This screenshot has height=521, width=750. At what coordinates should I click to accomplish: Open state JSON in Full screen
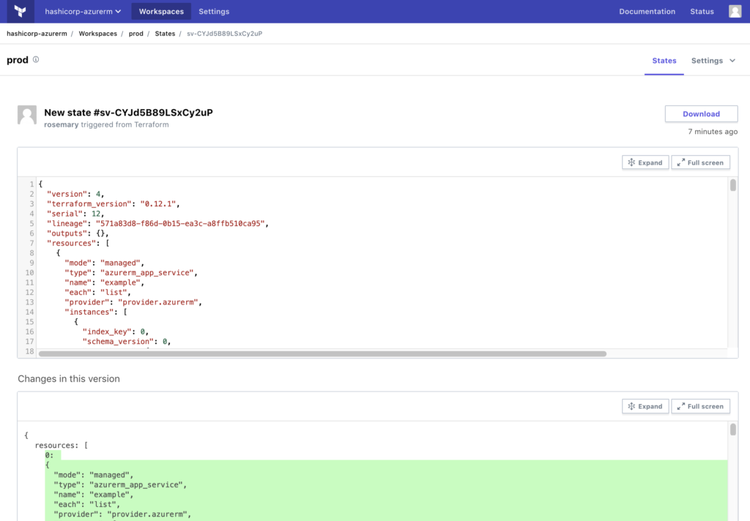[700, 162]
